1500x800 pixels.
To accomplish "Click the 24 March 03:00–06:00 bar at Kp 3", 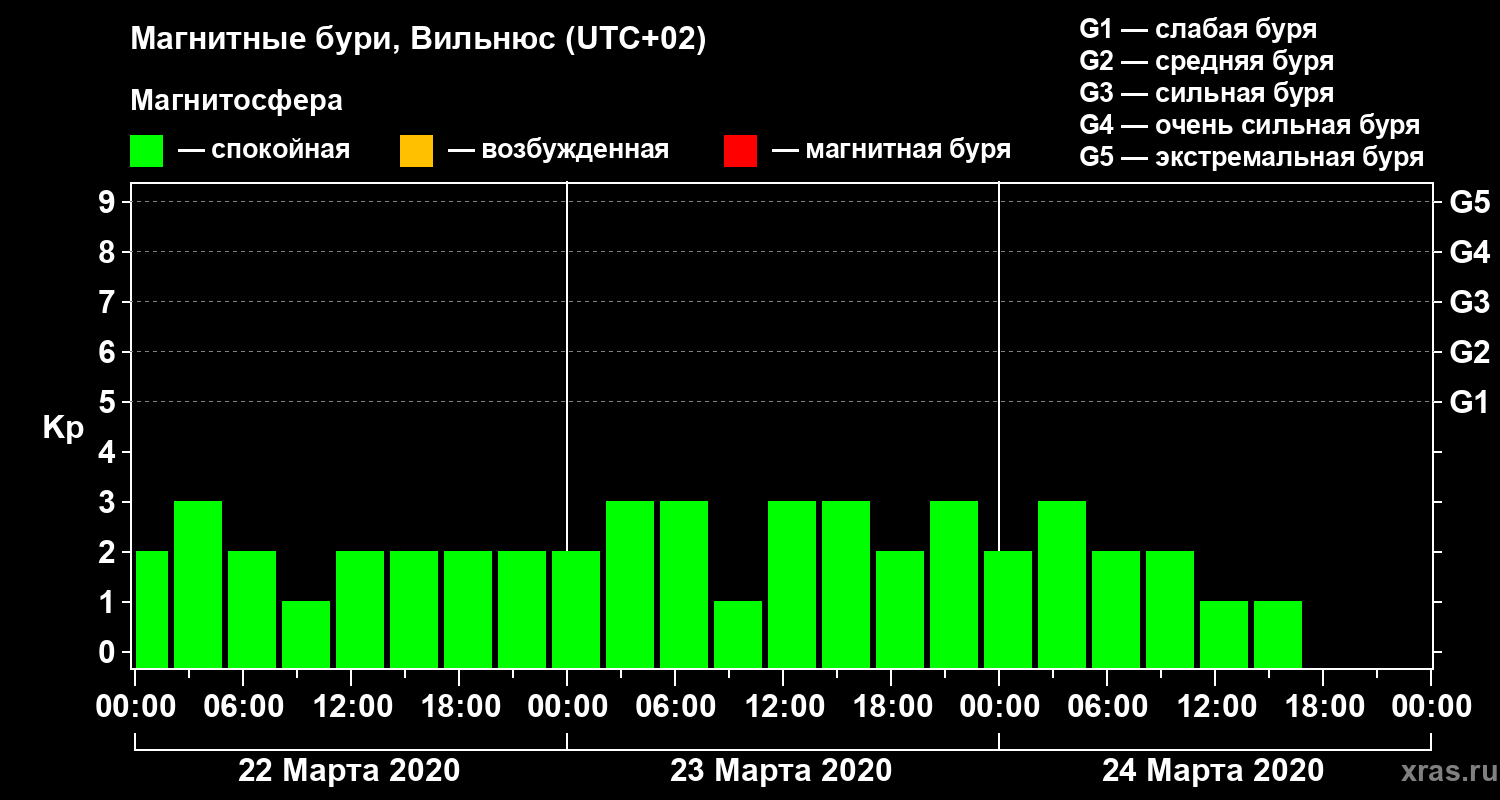I will point(1062,584).
